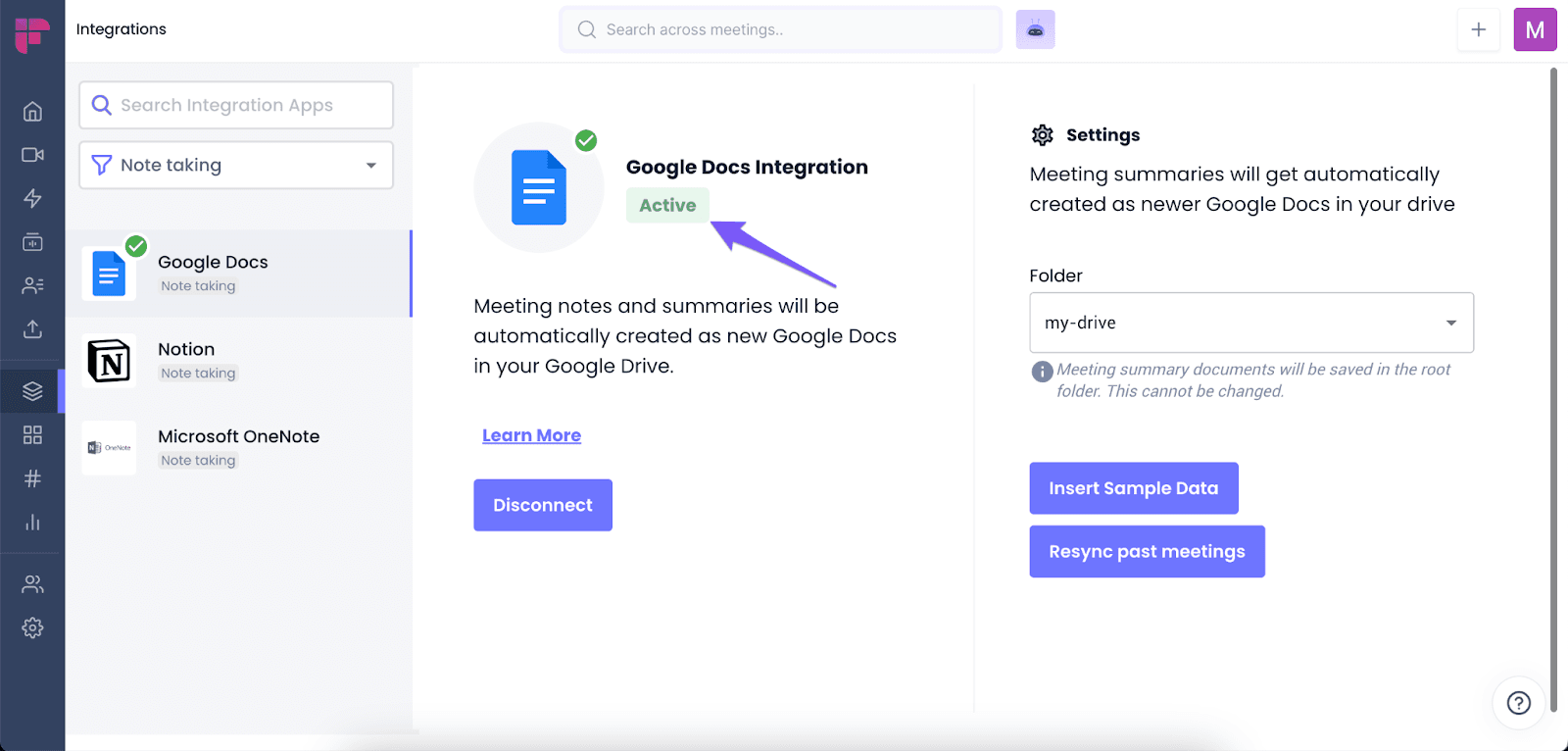The height and width of the screenshot is (751, 1568).
Task: Select the Integrations layers icon
Action: click(32, 391)
